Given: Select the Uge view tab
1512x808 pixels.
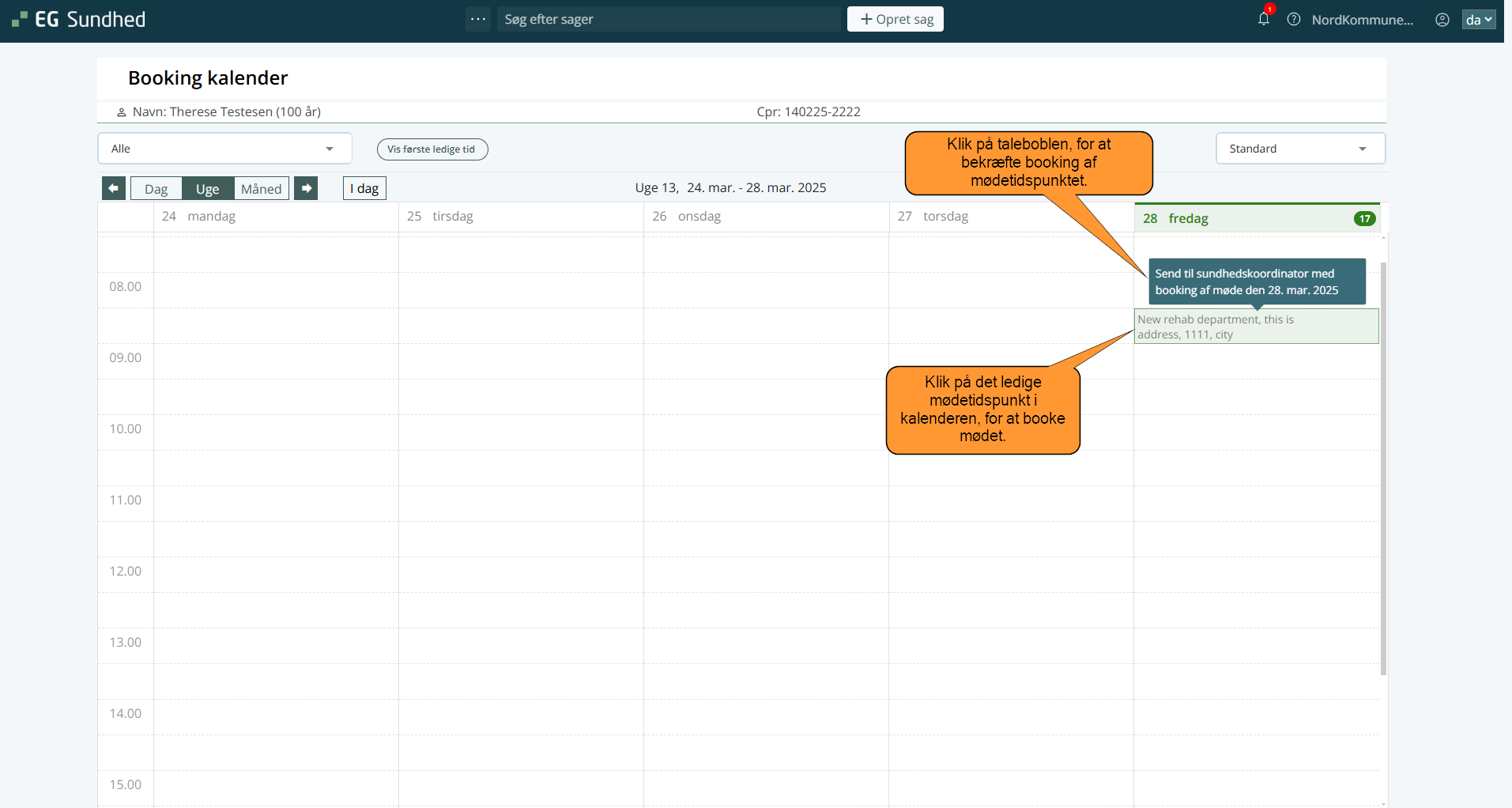Looking at the screenshot, I should tap(207, 189).
